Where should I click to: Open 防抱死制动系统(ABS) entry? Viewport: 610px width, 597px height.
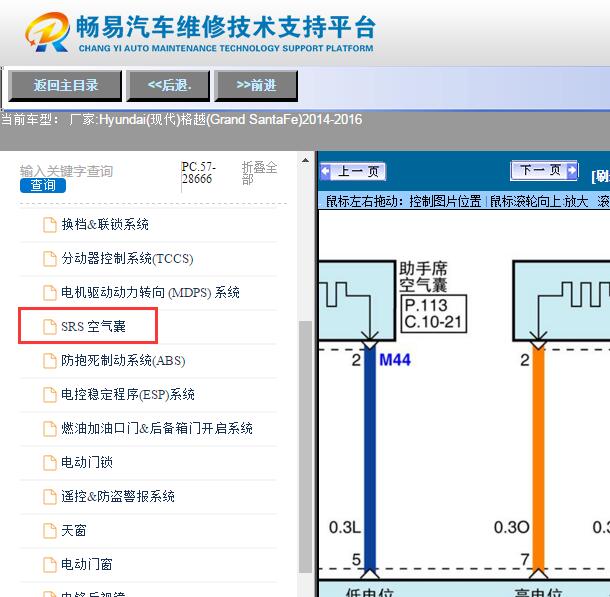123,361
